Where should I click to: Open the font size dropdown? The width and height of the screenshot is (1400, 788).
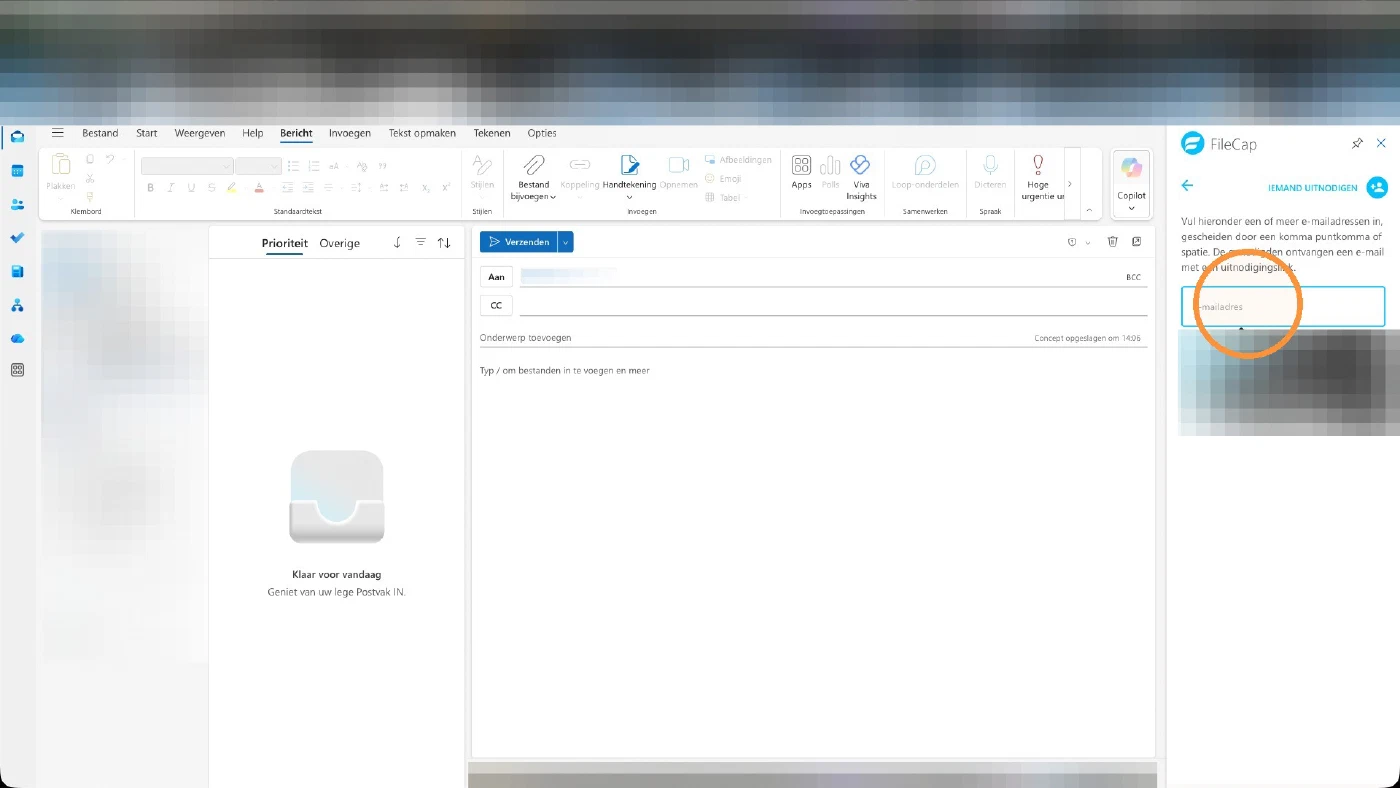(259, 166)
